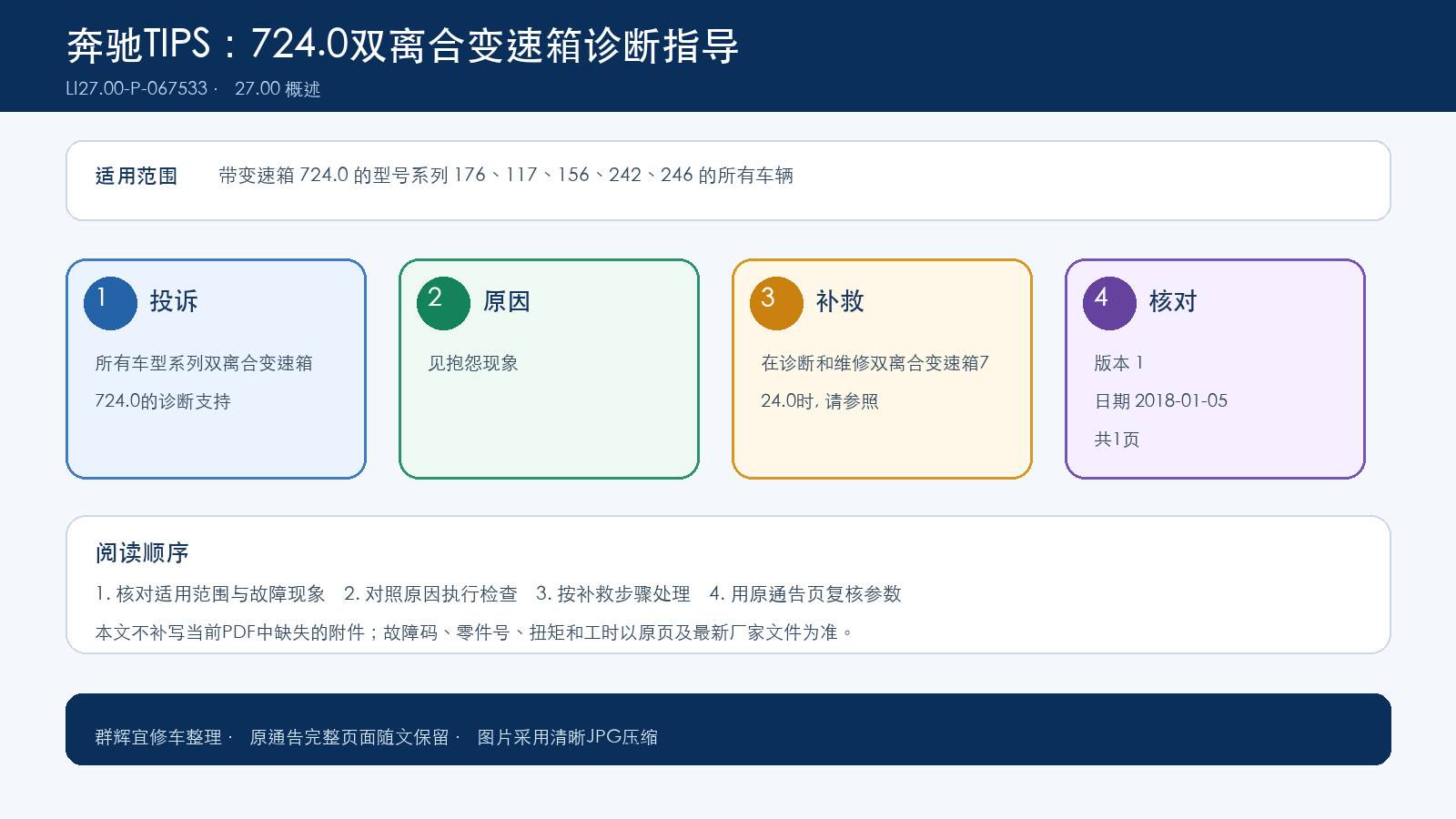Screen dimensions: 1456x819
Task: Click the 投诉 card heading
Action: [174, 301]
